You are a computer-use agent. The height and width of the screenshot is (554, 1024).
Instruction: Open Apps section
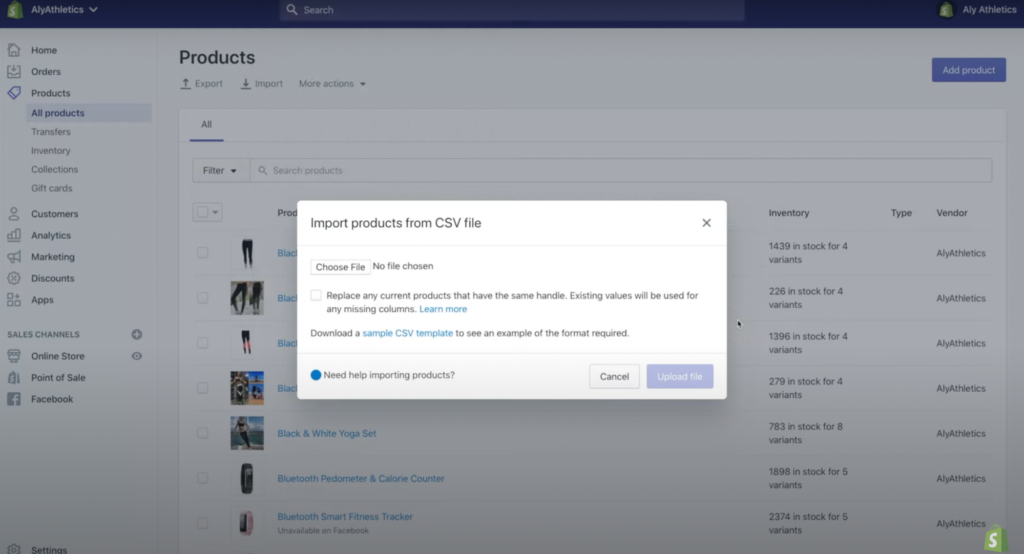click(42, 300)
